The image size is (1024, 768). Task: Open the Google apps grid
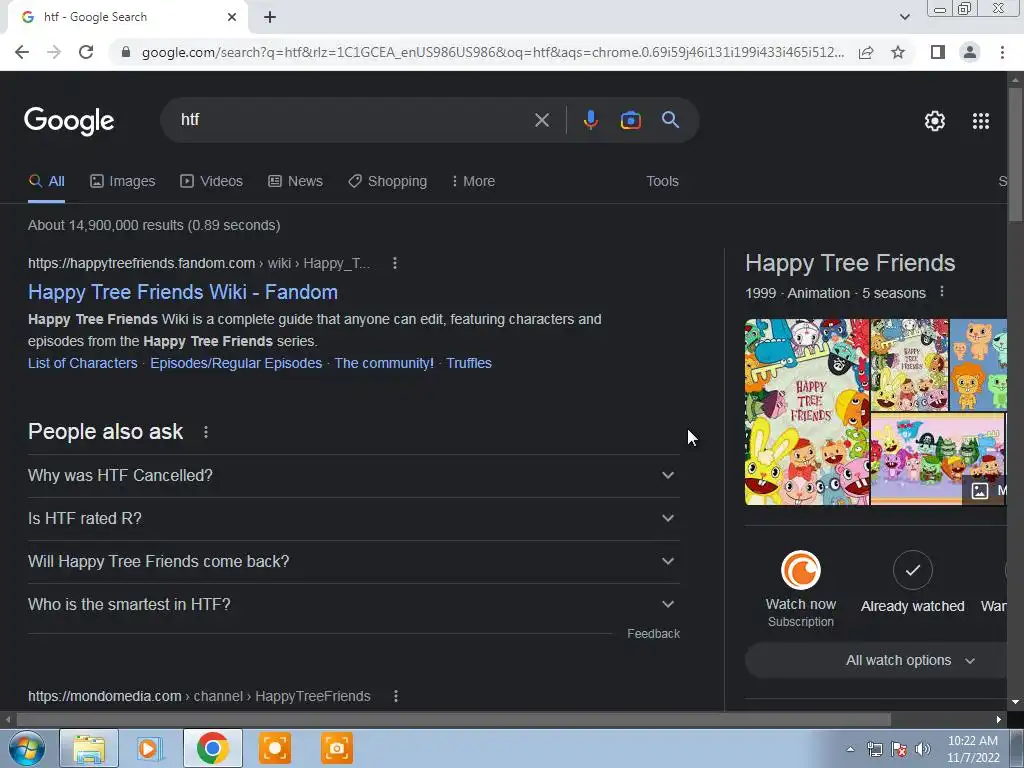coord(981,121)
